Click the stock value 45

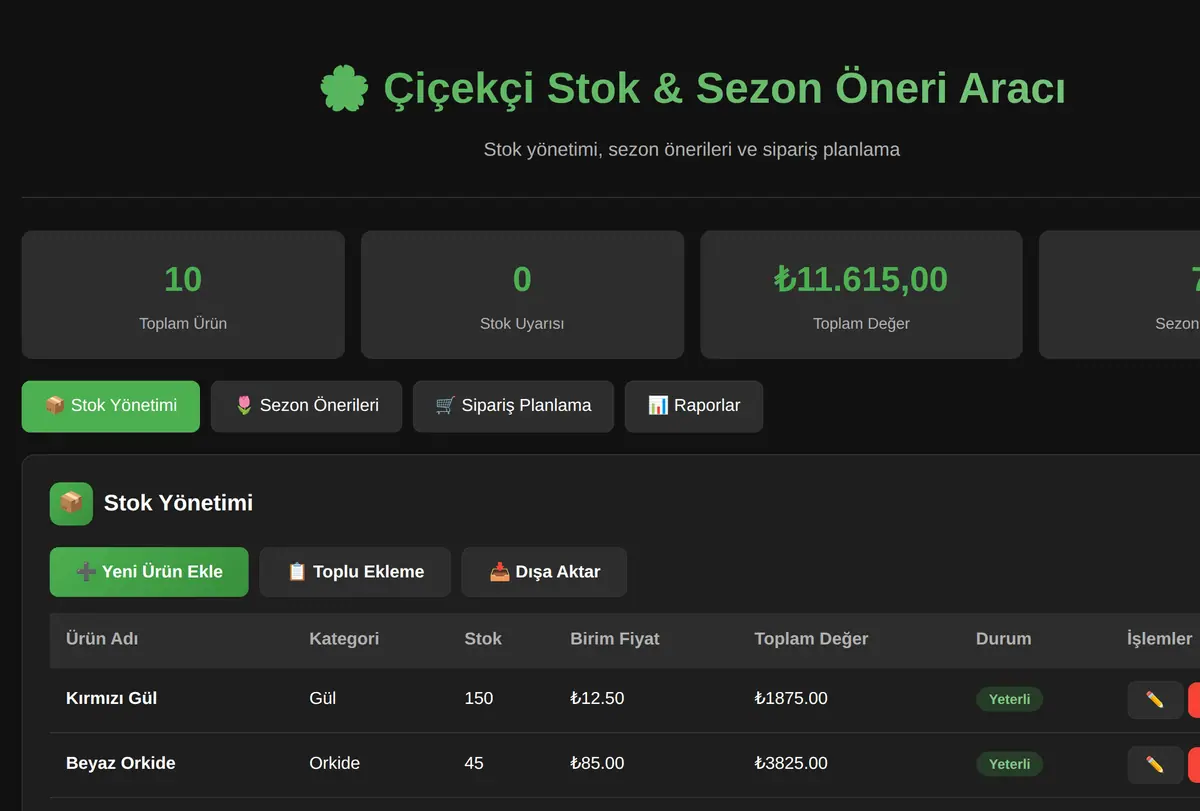tap(474, 763)
